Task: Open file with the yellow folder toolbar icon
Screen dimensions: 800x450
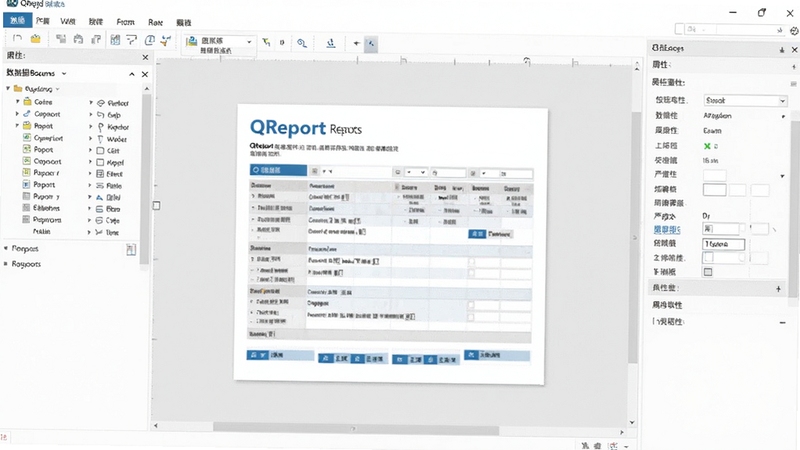Action: tap(36, 38)
